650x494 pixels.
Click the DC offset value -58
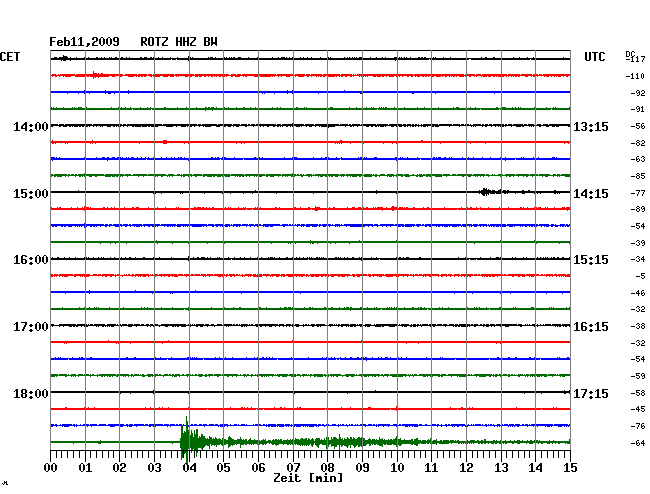tap(638, 393)
